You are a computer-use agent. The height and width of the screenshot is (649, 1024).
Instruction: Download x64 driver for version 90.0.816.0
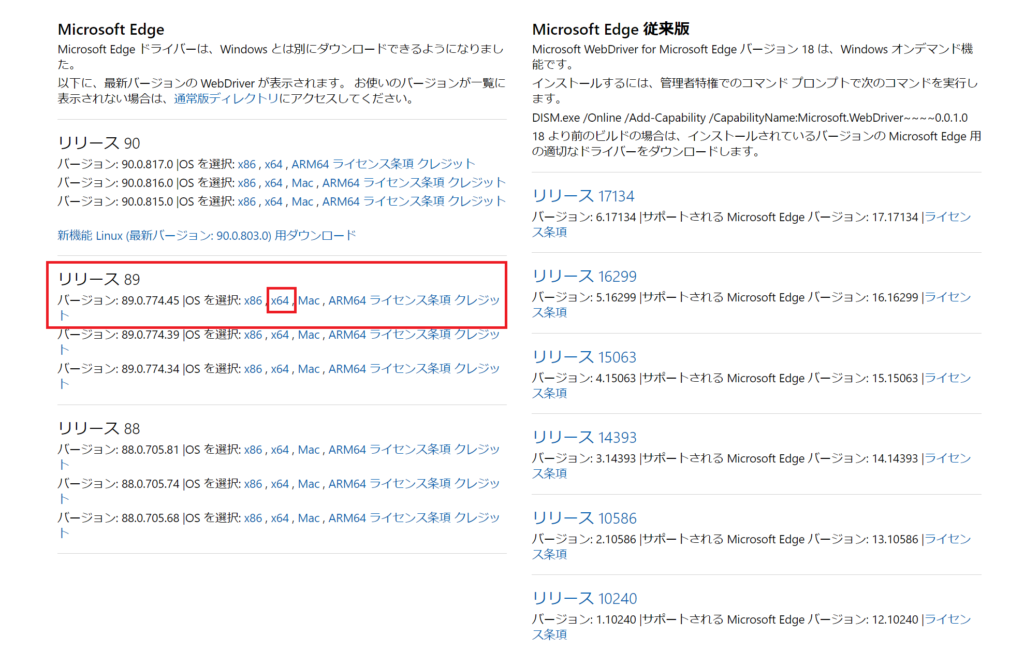(x=274, y=183)
